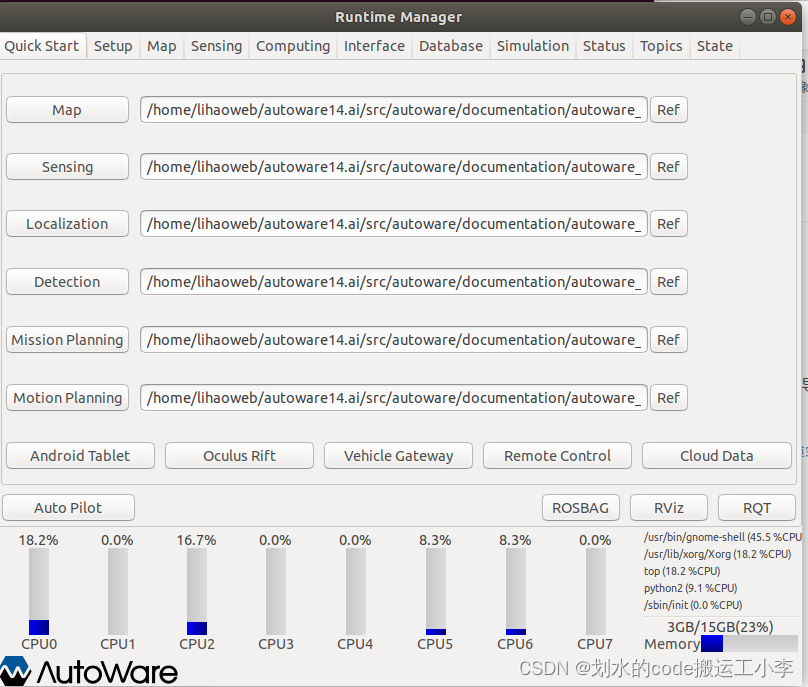Image resolution: width=808 pixels, height=687 pixels.
Task: Activate Auto Pilot
Action: click(x=69, y=508)
